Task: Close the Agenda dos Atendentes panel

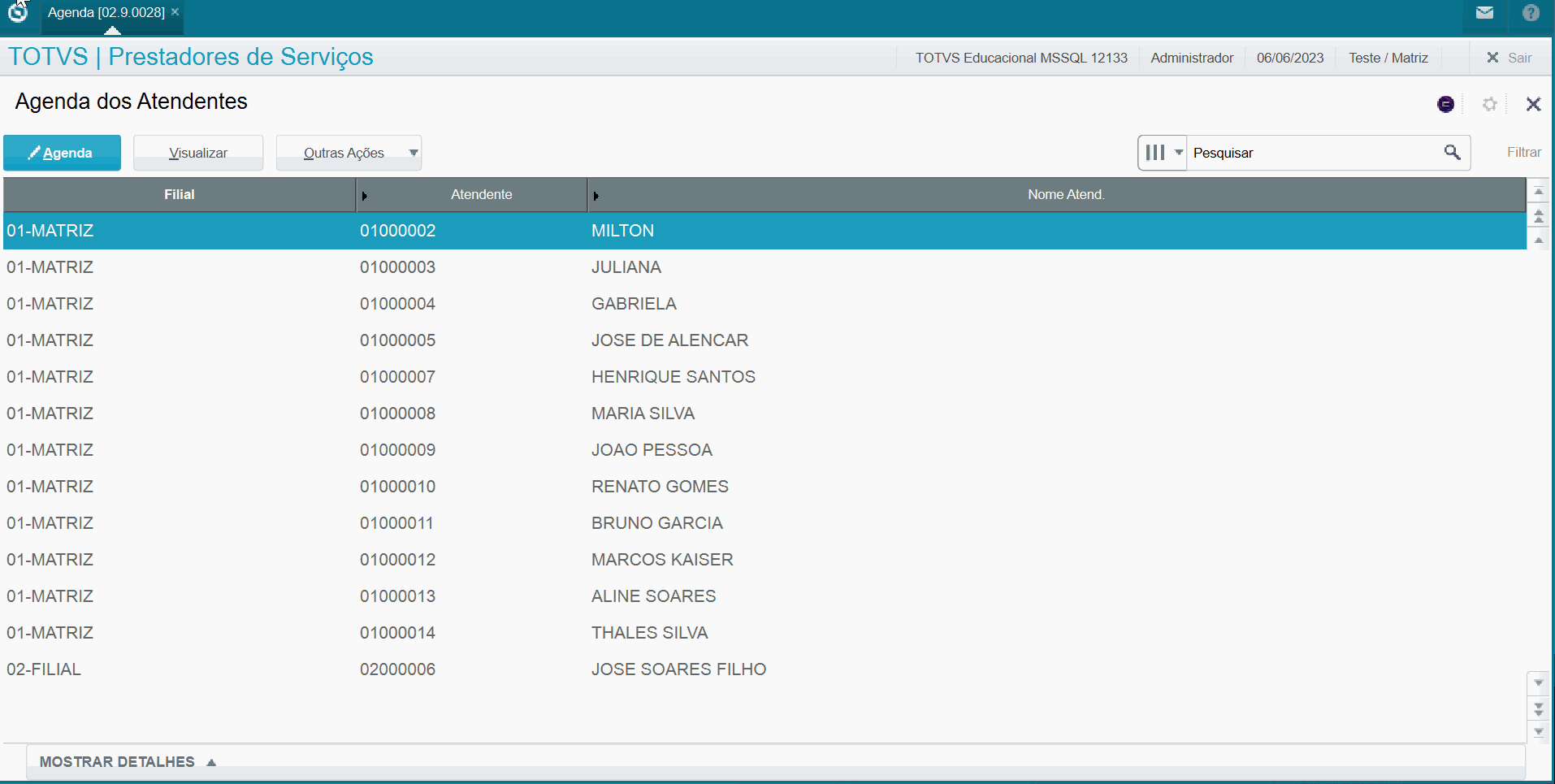Action: coord(1533,104)
